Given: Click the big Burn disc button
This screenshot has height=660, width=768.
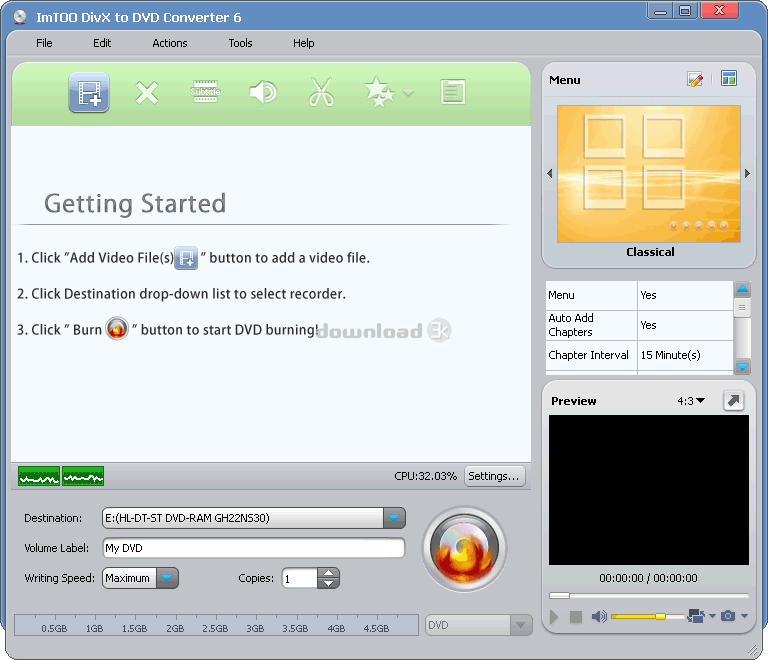Looking at the screenshot, I should (464, 549).
